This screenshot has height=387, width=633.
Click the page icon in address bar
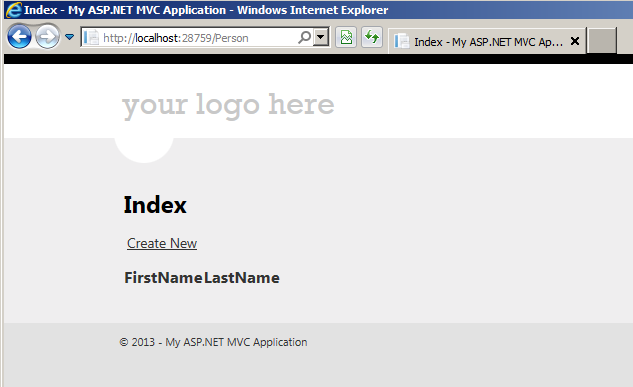(x=91, y=38)
